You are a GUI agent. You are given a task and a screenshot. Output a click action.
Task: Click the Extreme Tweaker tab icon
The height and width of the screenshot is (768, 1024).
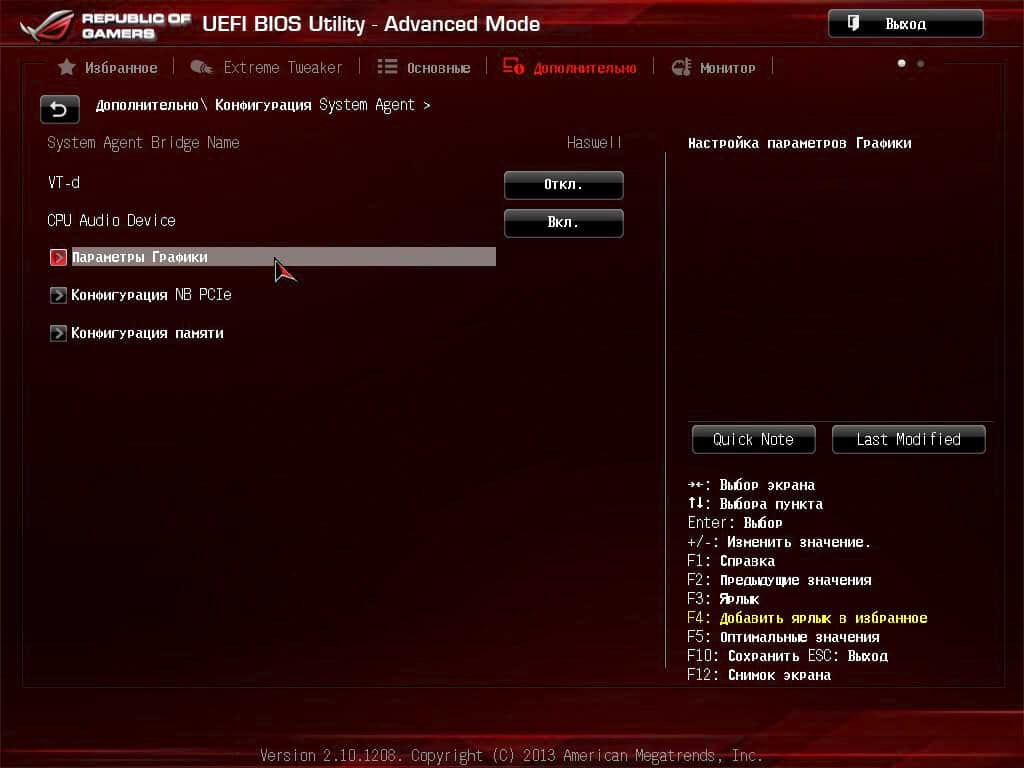coord(201,67)
